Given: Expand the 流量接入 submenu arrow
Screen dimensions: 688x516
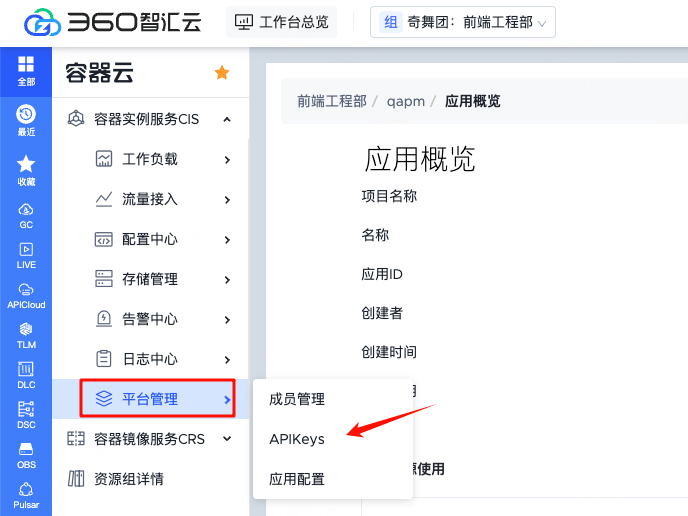Looking at the screenshot, I should (227, 200).
